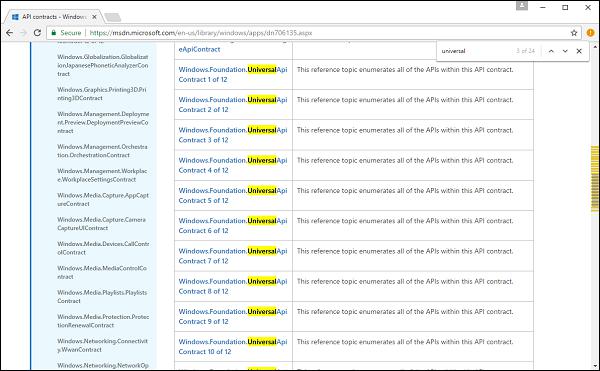Go back using the browser back arrow
Image resolution: width=600 pixels, height=371 pixels.
point(10,33)
